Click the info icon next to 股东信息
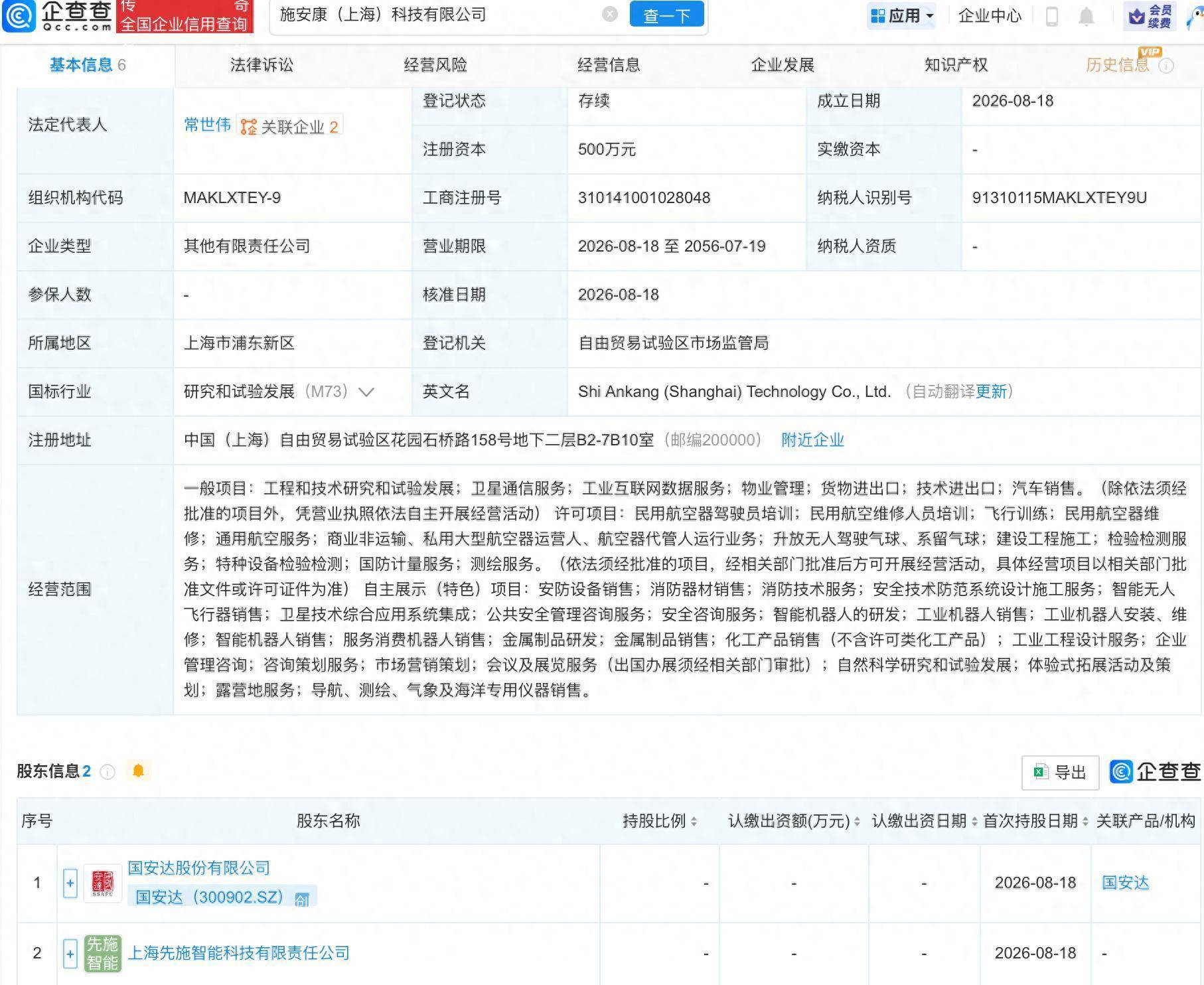 108,771
